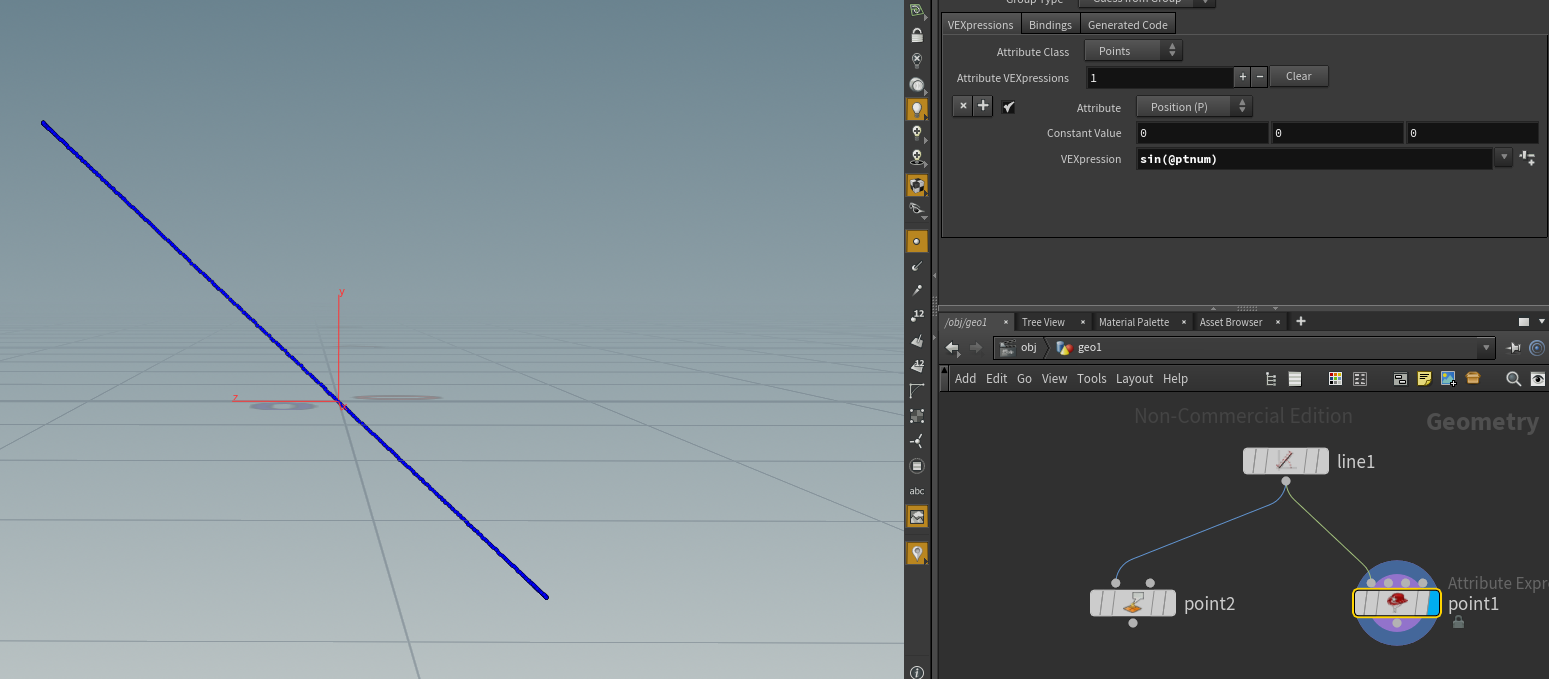
Task: Toggle the display points icon in viewport sidebar
Action: pos(917,241)
